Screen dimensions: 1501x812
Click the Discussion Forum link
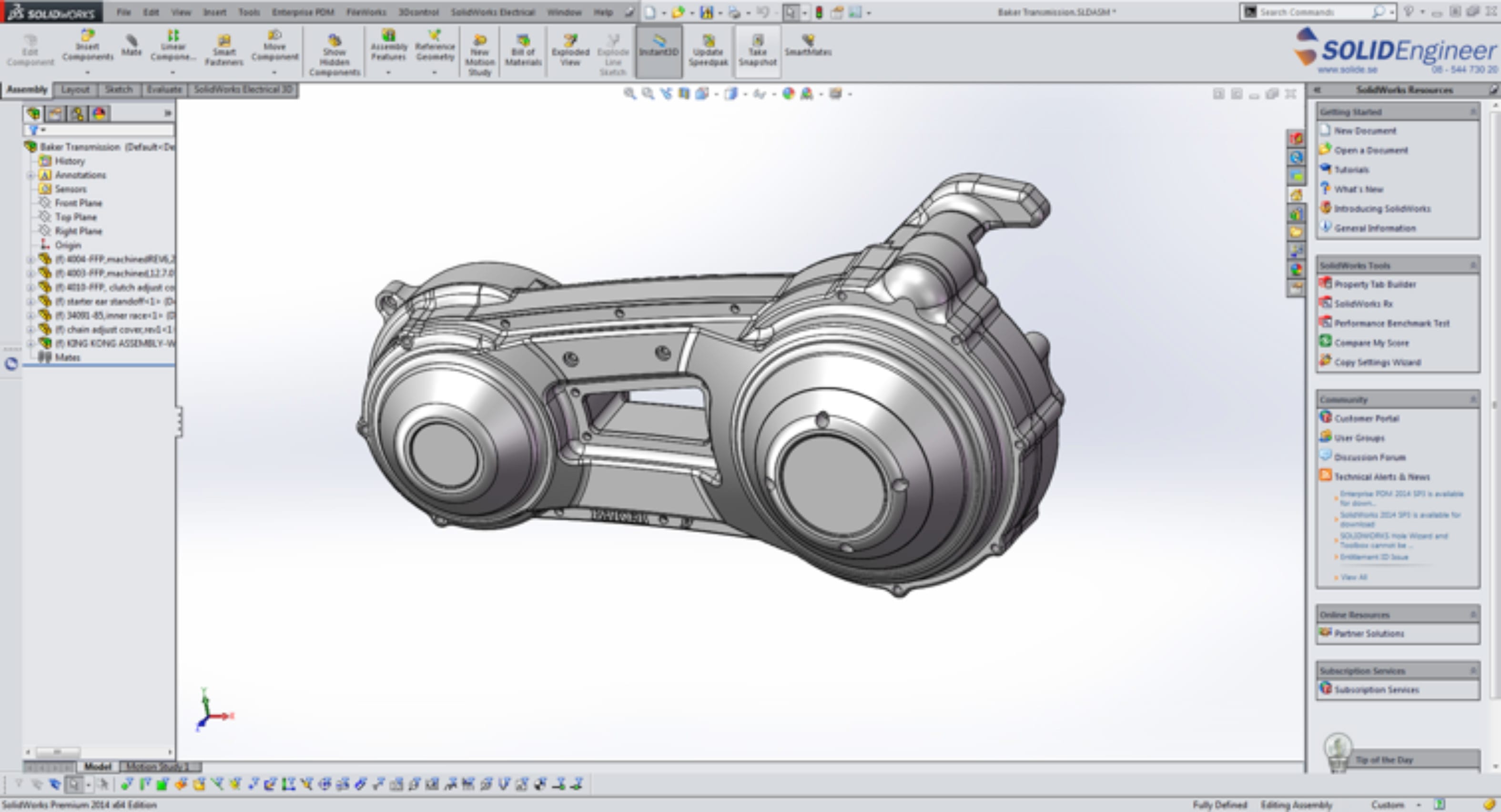click(x=1369, y=457)
